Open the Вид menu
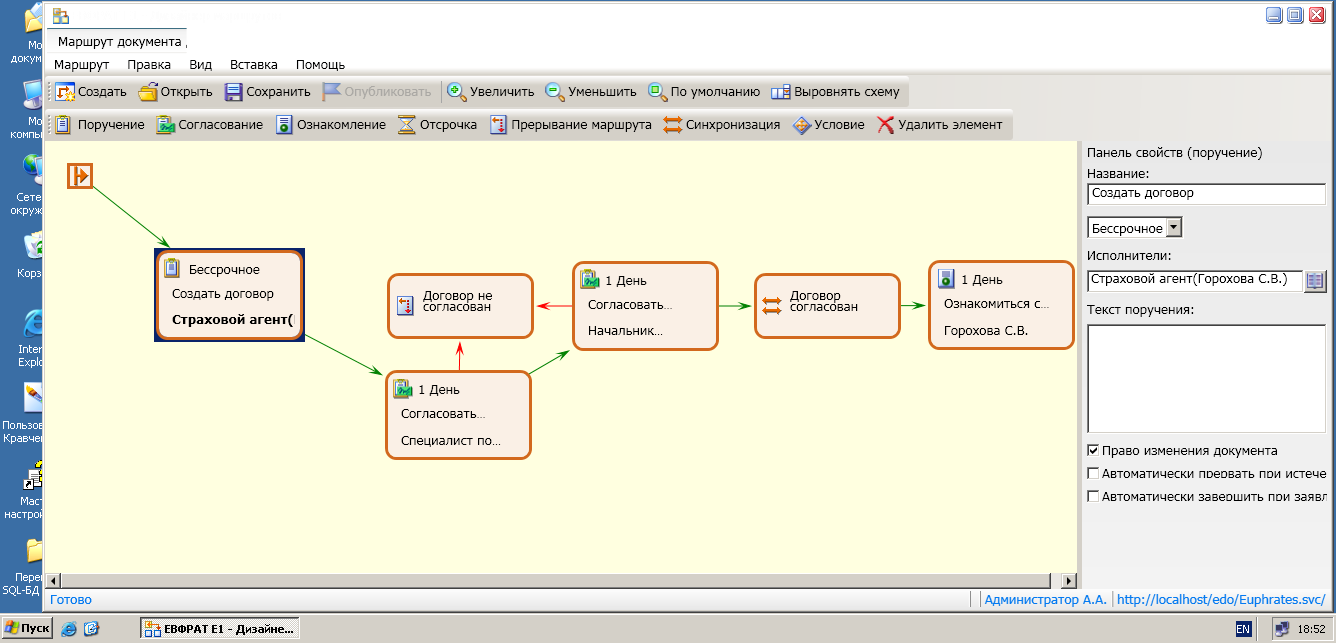This screenshot has width=1336, height=643. [x=200, y=64]
